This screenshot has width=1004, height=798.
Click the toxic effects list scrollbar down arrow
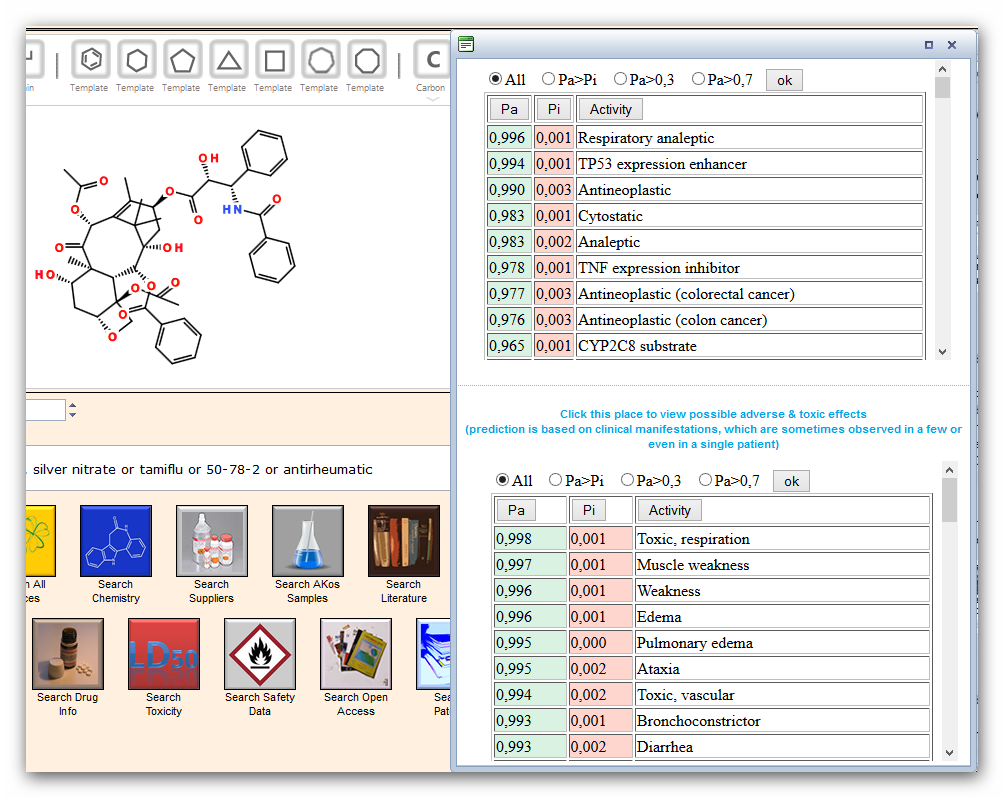[x=950, y=753]
